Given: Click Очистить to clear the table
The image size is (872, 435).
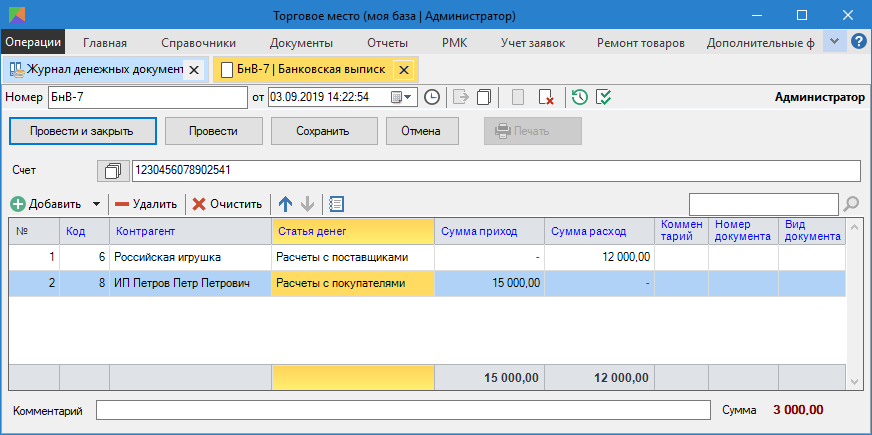Looking at the screenshot, I should pyautogui.click(x=227, y=204).
